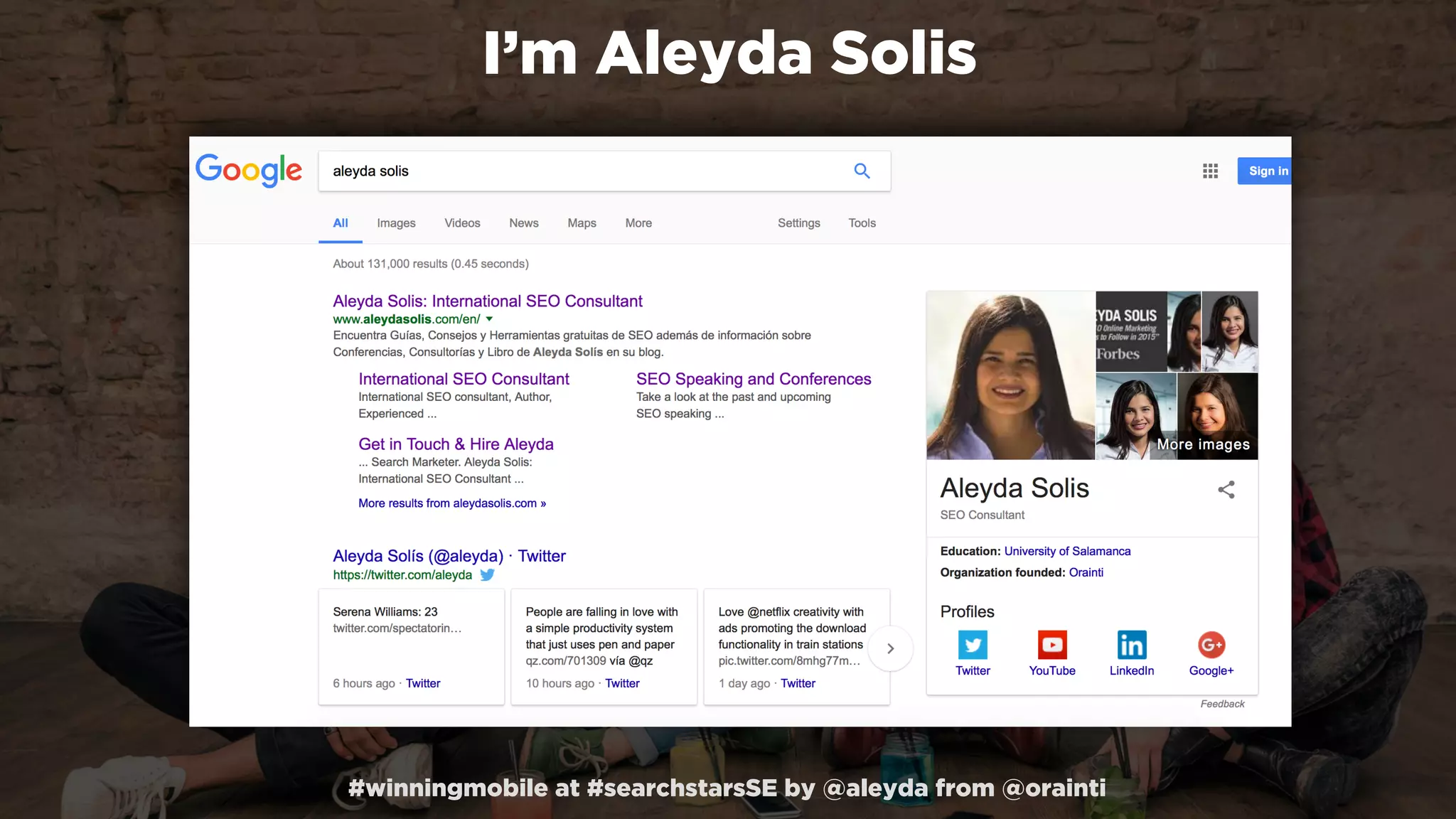
Task: Open the Google apps grid icon
Action: (1210, 171)
